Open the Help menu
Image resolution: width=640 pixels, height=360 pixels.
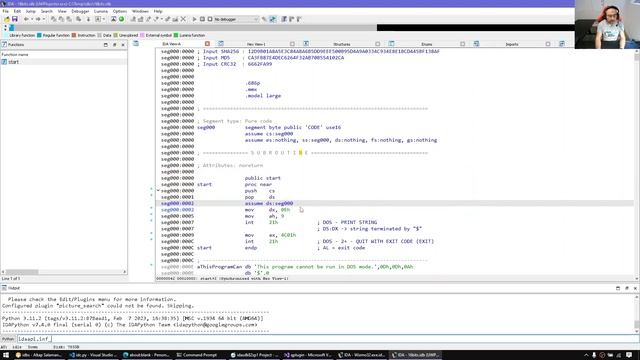point(158,11)
